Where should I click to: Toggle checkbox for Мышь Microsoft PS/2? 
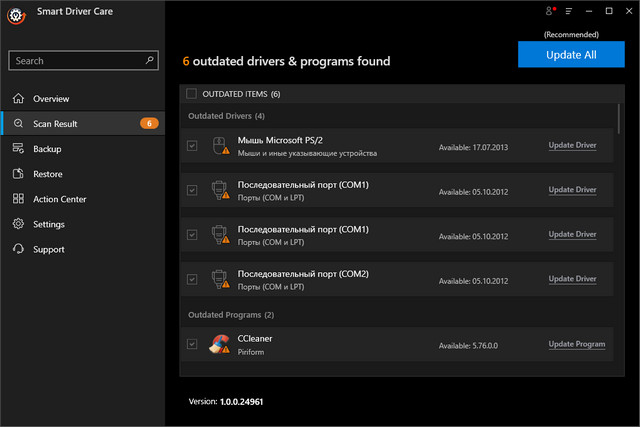point(192,146)
